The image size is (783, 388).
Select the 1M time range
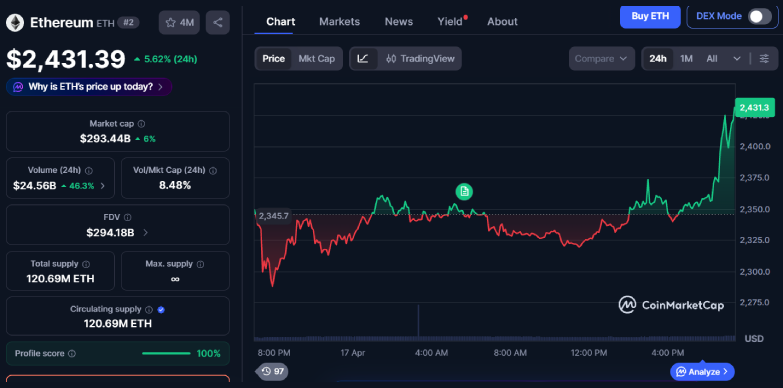tap(686, 58)
